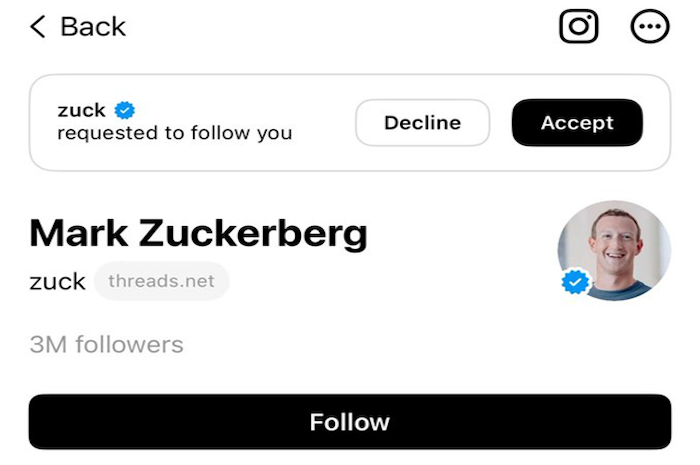View the 3M followers list
700x465 pixels.
[x=106, y=345]
